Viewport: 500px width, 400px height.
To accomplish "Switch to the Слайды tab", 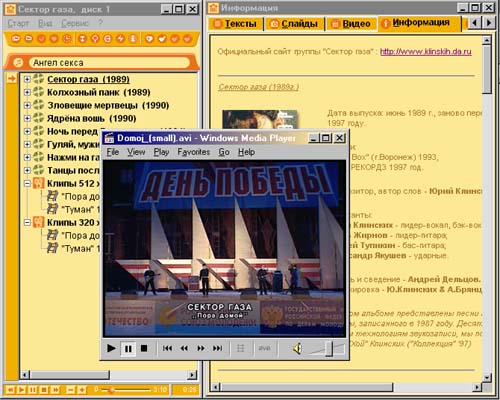I will coord(294,24).
